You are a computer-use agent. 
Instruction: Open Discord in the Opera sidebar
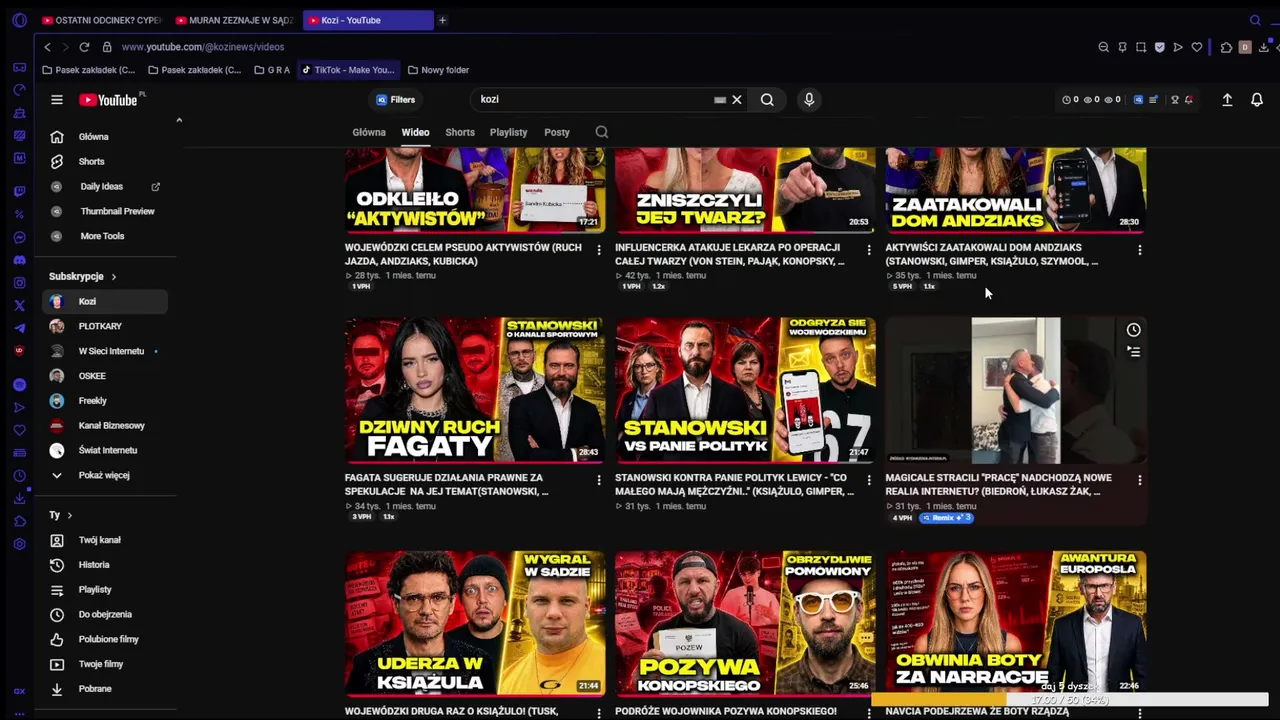point(19,260)
